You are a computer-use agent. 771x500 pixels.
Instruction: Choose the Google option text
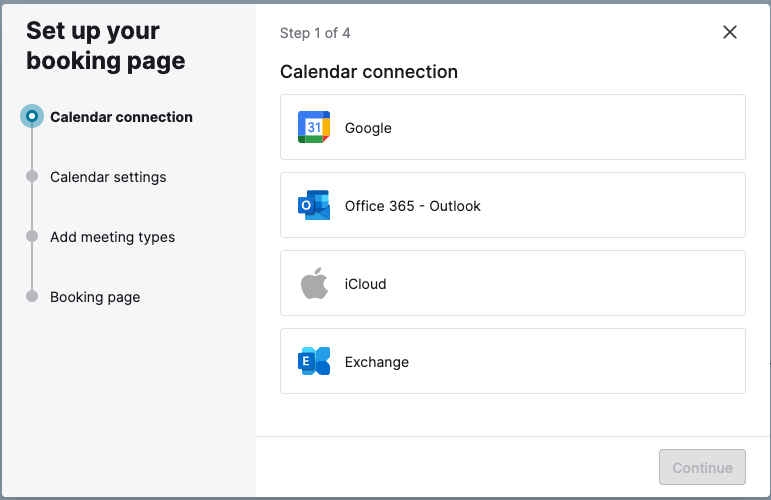[x=368, y=128]
